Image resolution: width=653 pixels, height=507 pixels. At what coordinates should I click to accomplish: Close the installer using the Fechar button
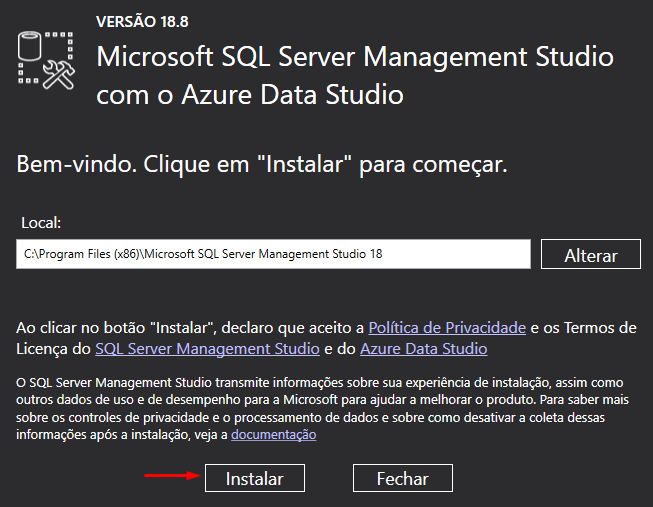(403, 478)
